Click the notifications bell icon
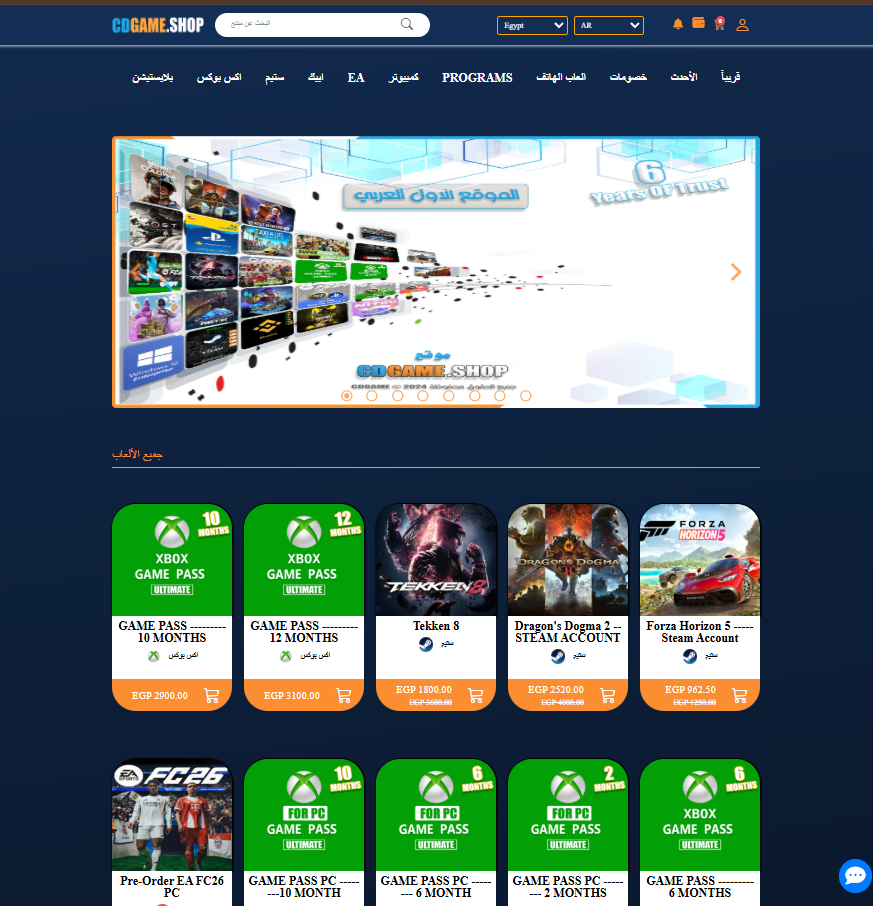 678,24
